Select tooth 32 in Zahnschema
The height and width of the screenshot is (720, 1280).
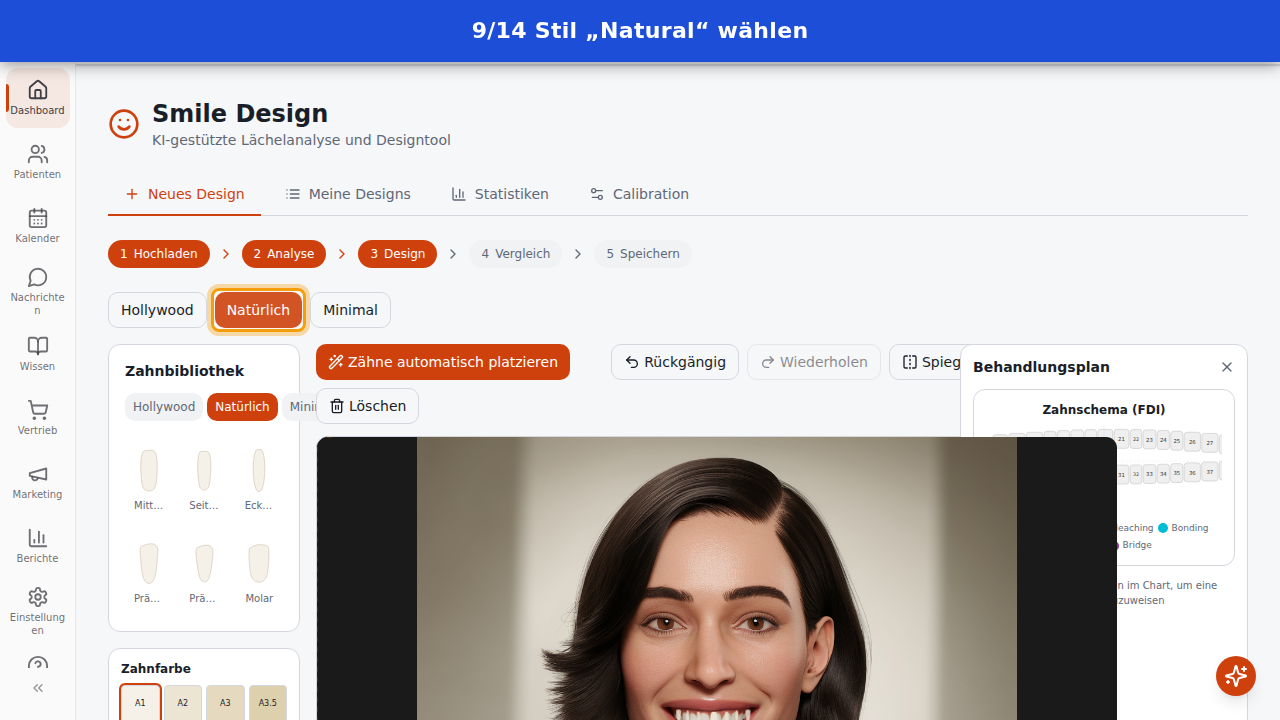[1136, 474]
